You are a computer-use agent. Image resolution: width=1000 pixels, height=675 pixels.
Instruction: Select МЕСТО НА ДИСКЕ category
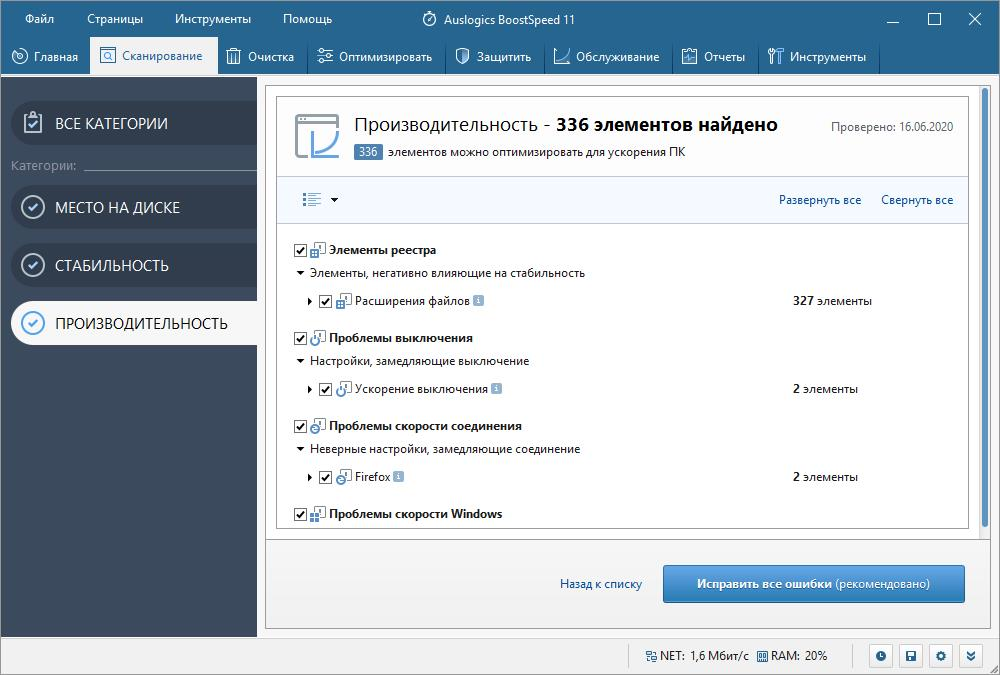[134, 207]
